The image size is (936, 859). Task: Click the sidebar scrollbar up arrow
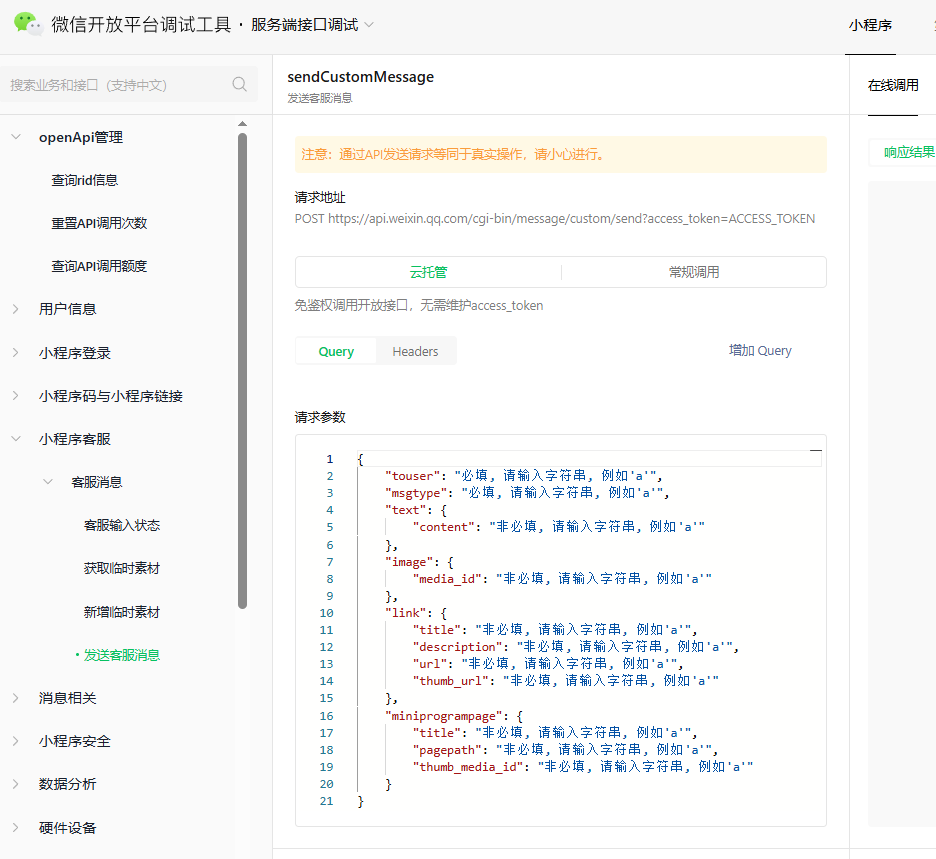point(242,124)
